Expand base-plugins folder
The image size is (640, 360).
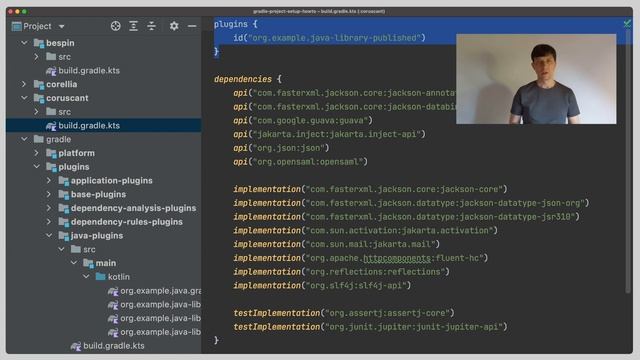pos(49,194)
